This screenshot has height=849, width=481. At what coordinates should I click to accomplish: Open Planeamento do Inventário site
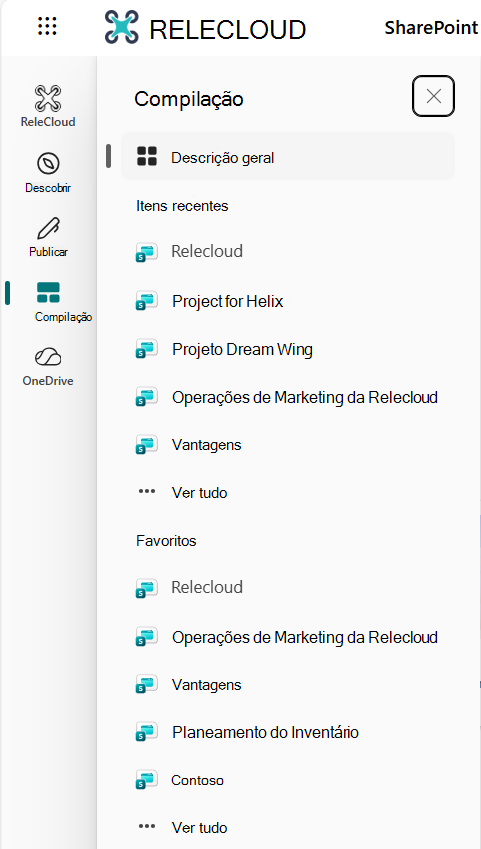tap(265, 733)
